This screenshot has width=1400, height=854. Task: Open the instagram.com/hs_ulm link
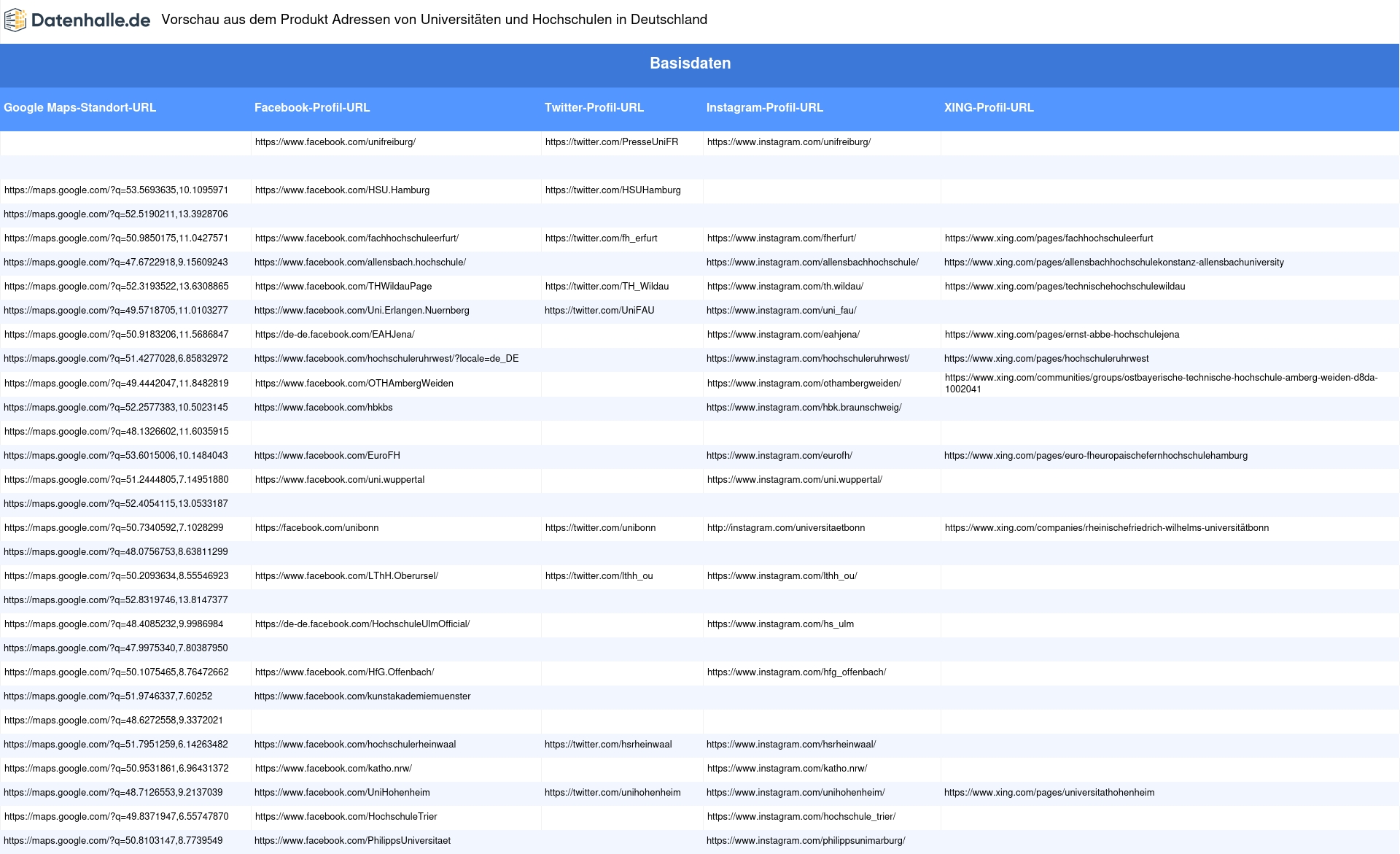tap(781, 624)
